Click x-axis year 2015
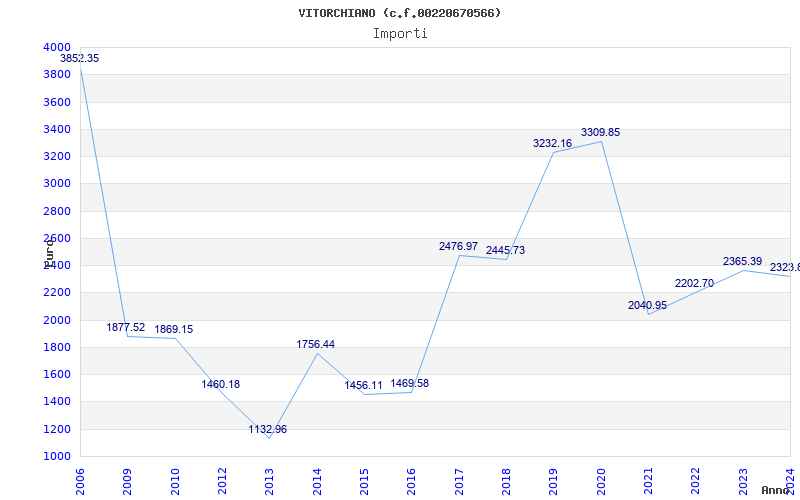Image resolution: width=800 pixels, height=500 pixels. (364, 481)
